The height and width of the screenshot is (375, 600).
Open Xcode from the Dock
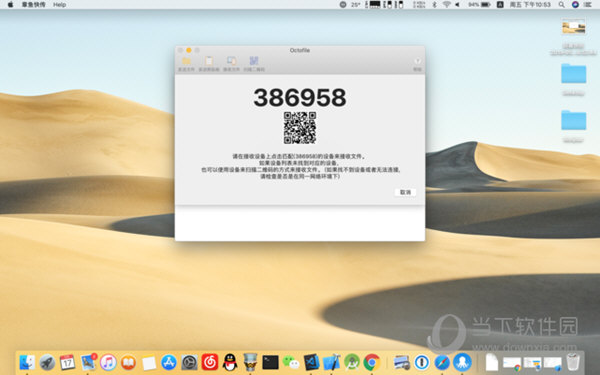click(331, 362)
